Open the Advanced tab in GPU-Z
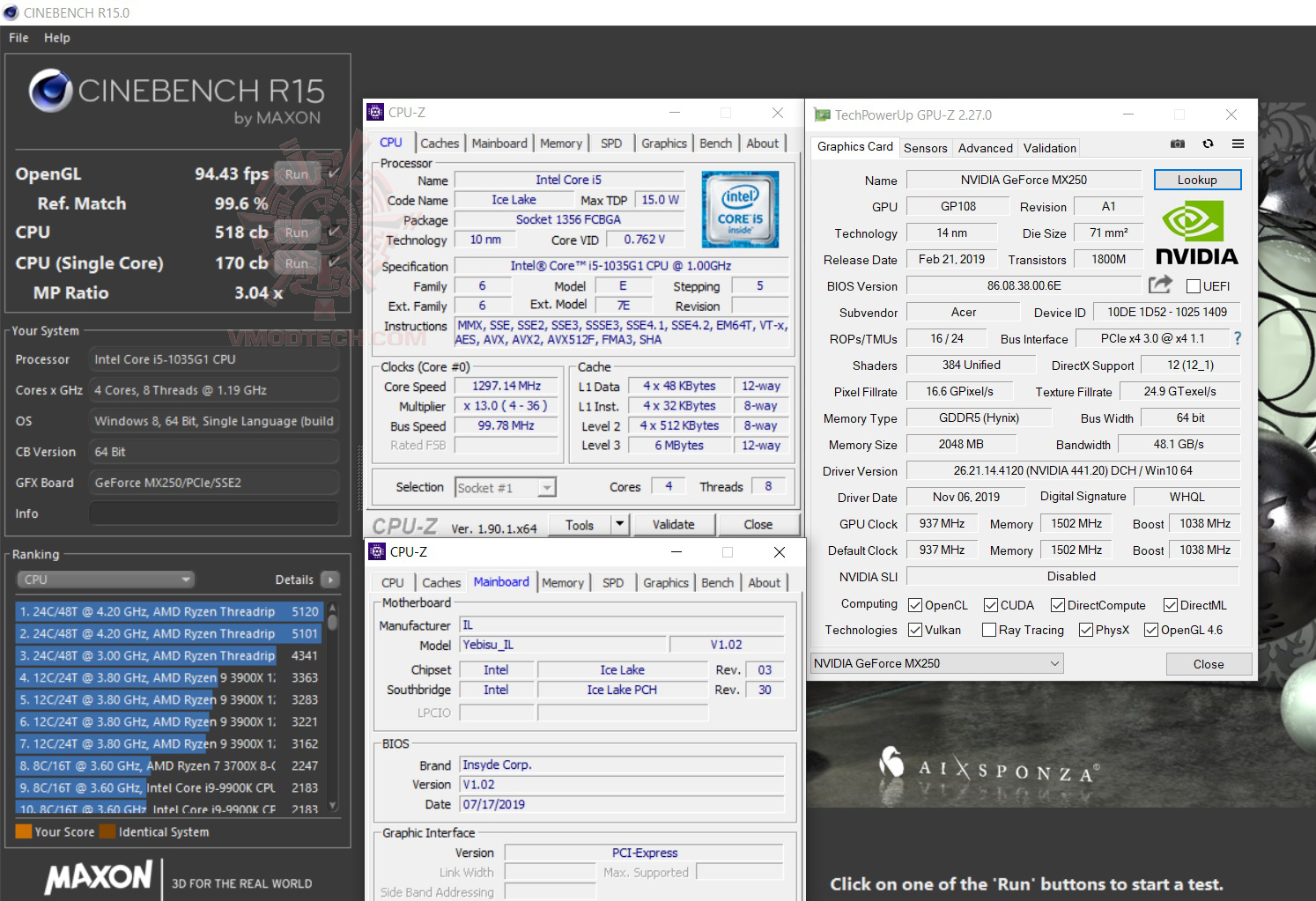The width and height of the screenshot is (1316, 901). point(986,148)
